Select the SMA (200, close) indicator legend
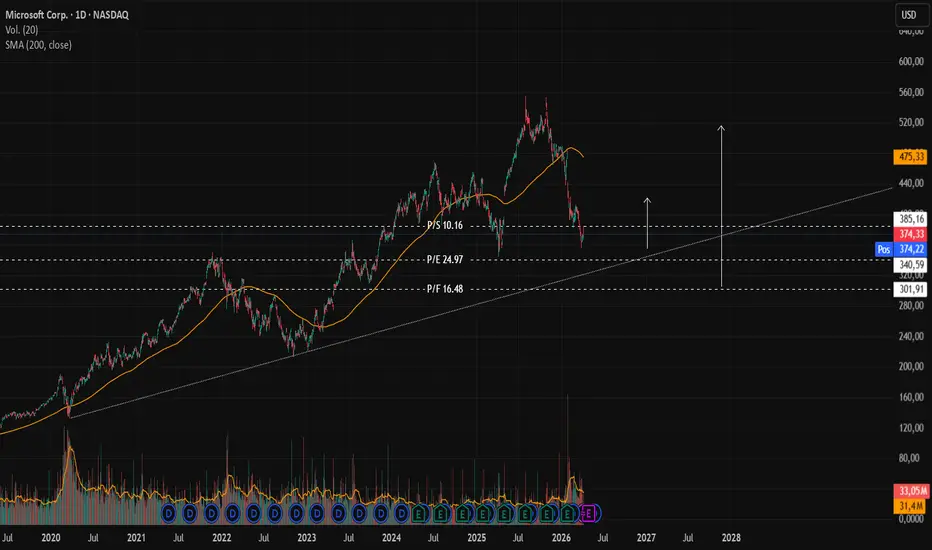932x550 pixels. pyautogui.click(x=38, y=45)
